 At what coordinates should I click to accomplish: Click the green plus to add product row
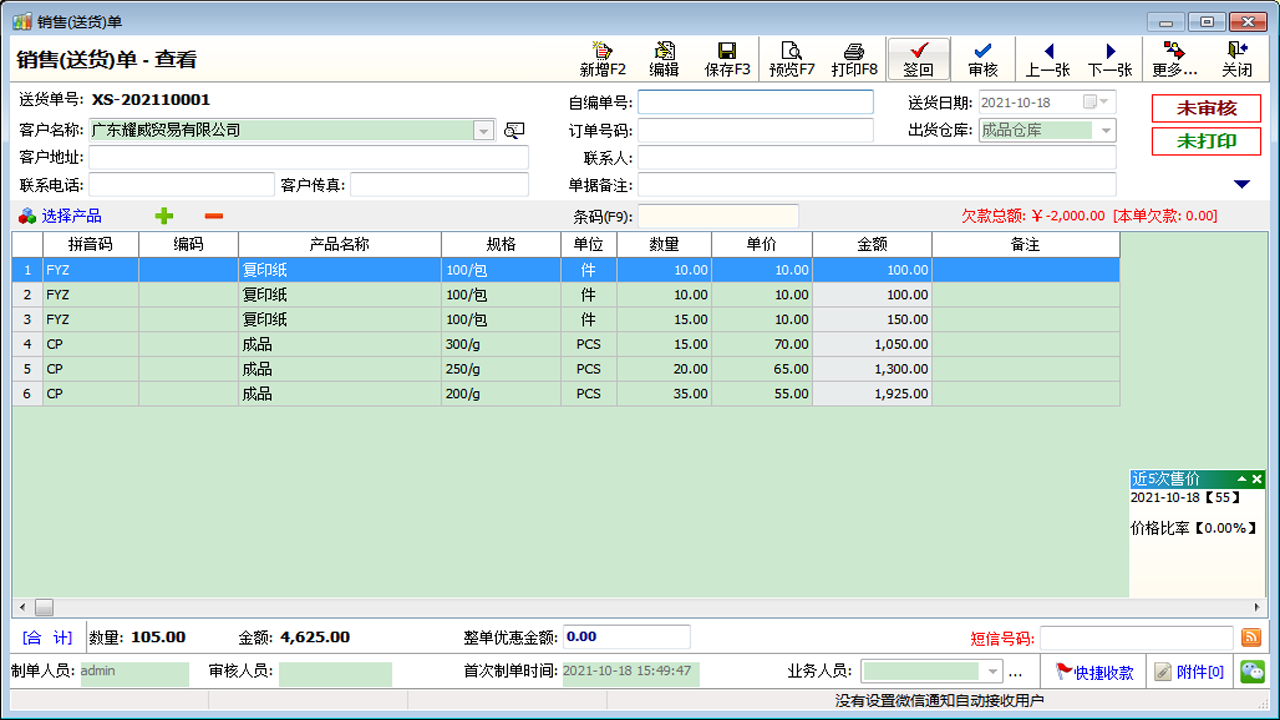(164, 215)
